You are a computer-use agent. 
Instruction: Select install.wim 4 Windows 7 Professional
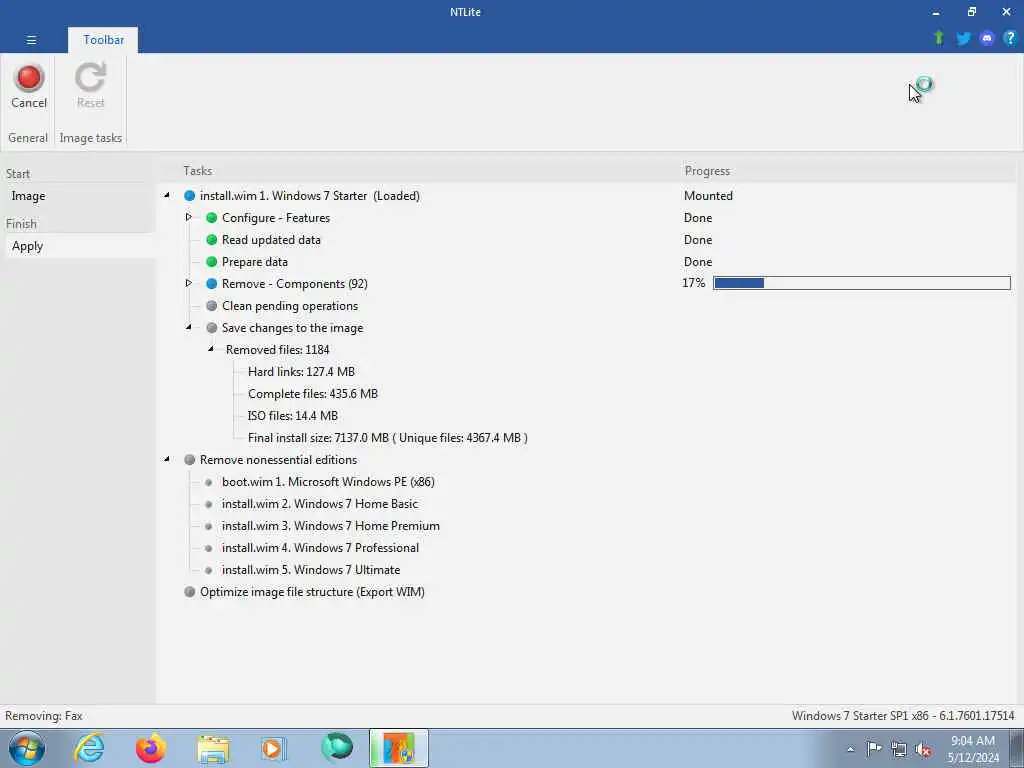click(320, 548)
